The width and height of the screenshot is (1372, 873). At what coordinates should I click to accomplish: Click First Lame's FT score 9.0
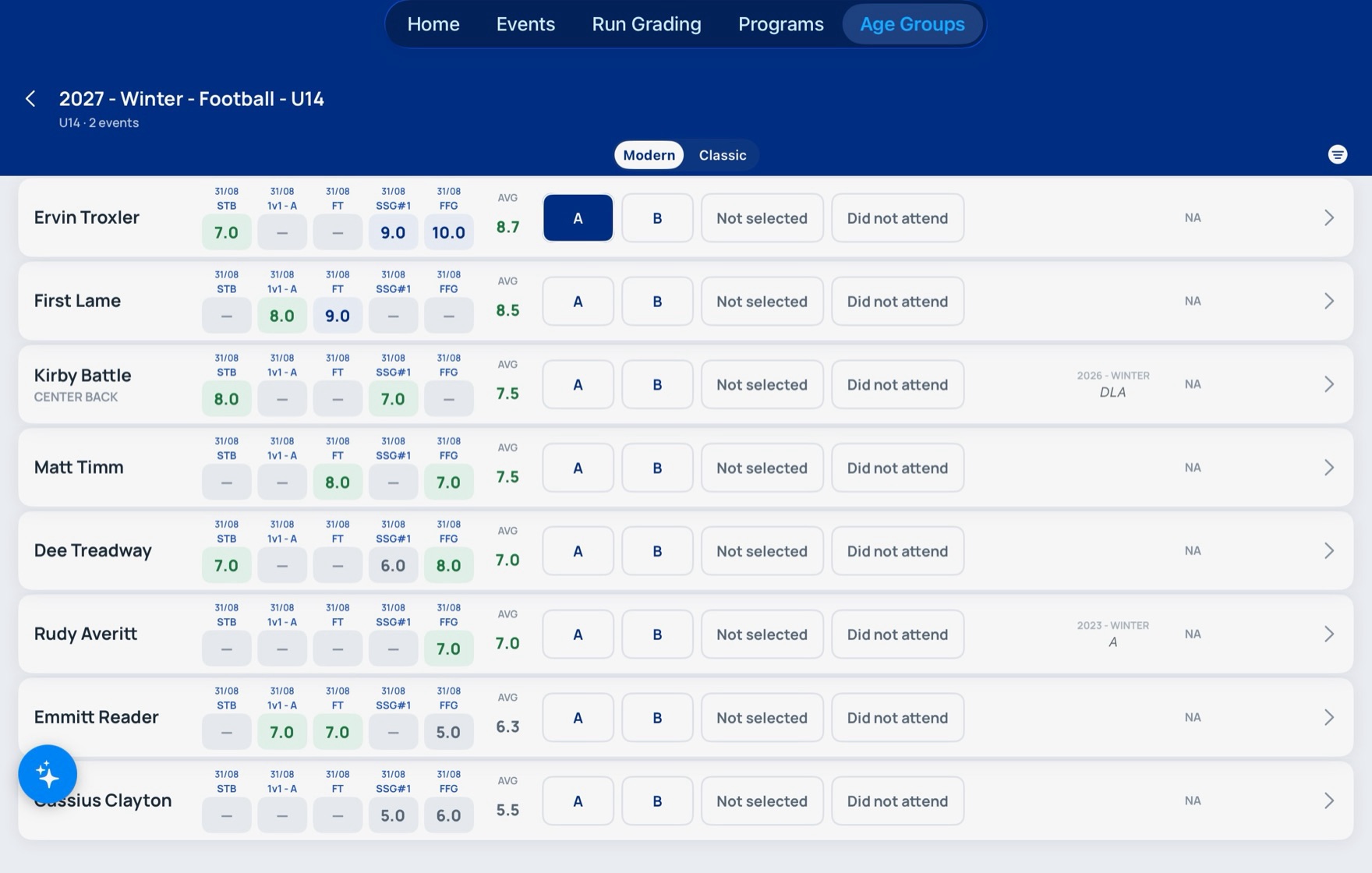[338, 316]
